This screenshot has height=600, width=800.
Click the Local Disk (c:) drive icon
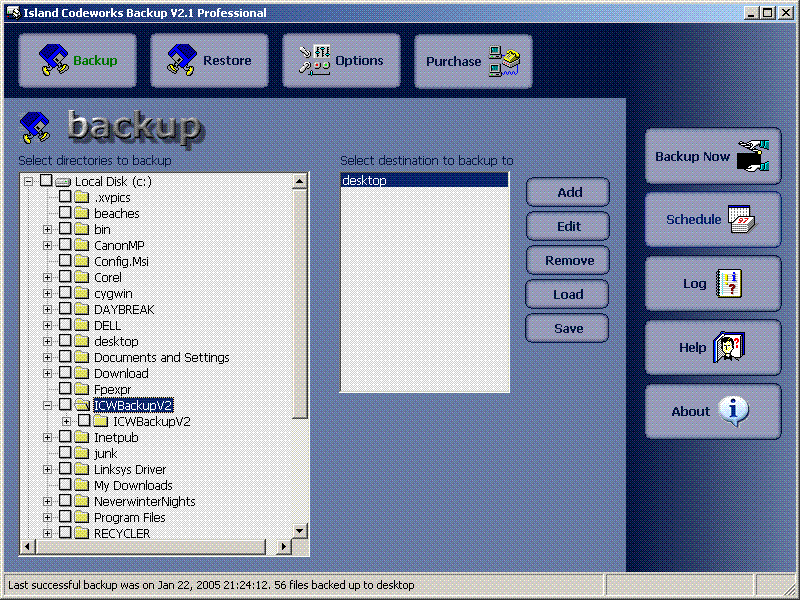[63, 182]
